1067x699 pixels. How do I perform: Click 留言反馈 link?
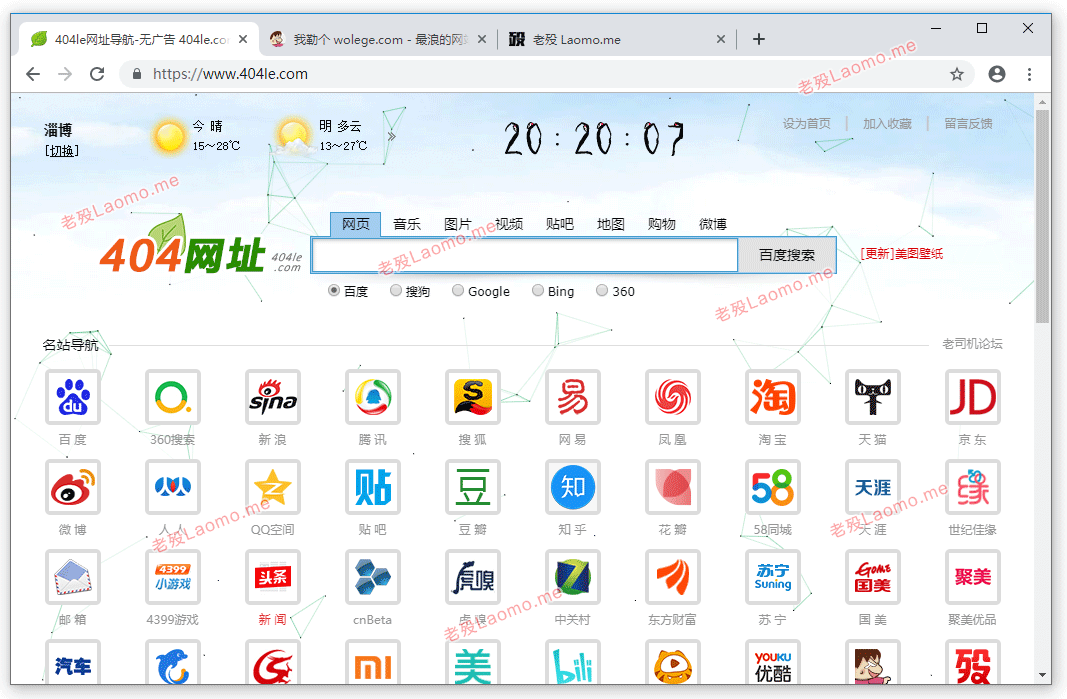(x=968, y=123)
